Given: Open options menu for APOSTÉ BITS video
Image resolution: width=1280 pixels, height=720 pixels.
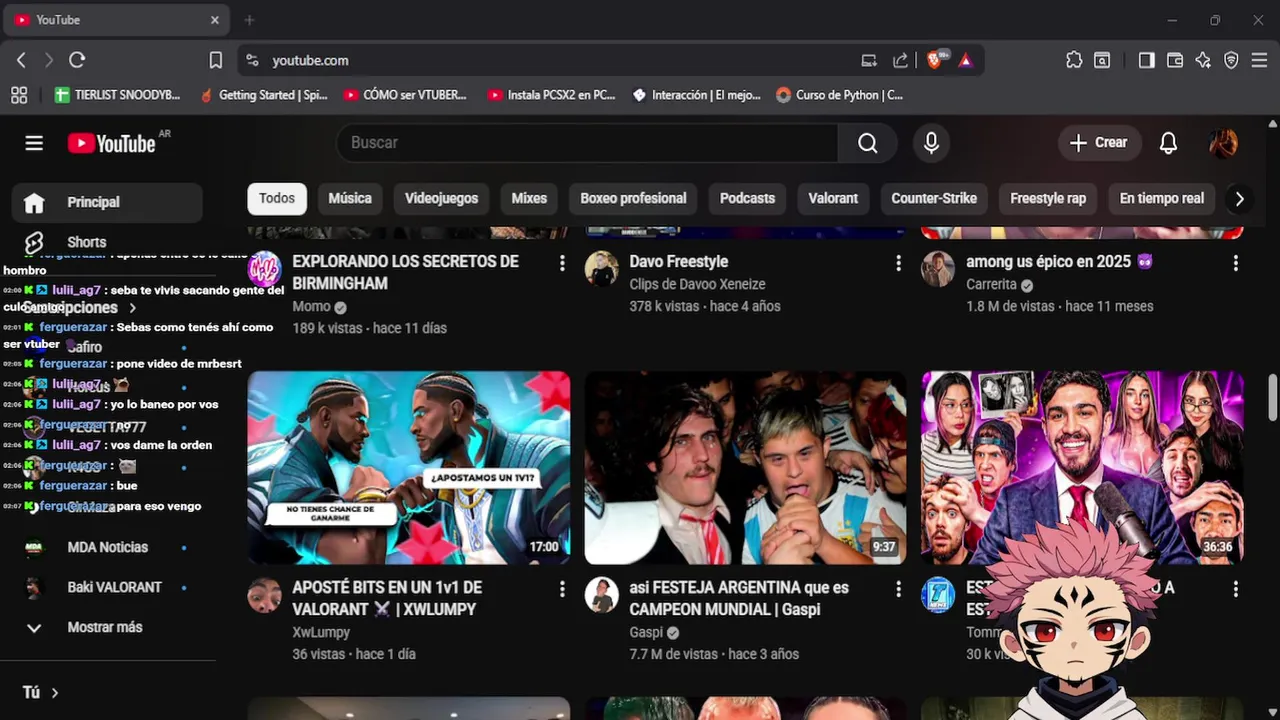Looking at the screenshot, I should 562,589.
